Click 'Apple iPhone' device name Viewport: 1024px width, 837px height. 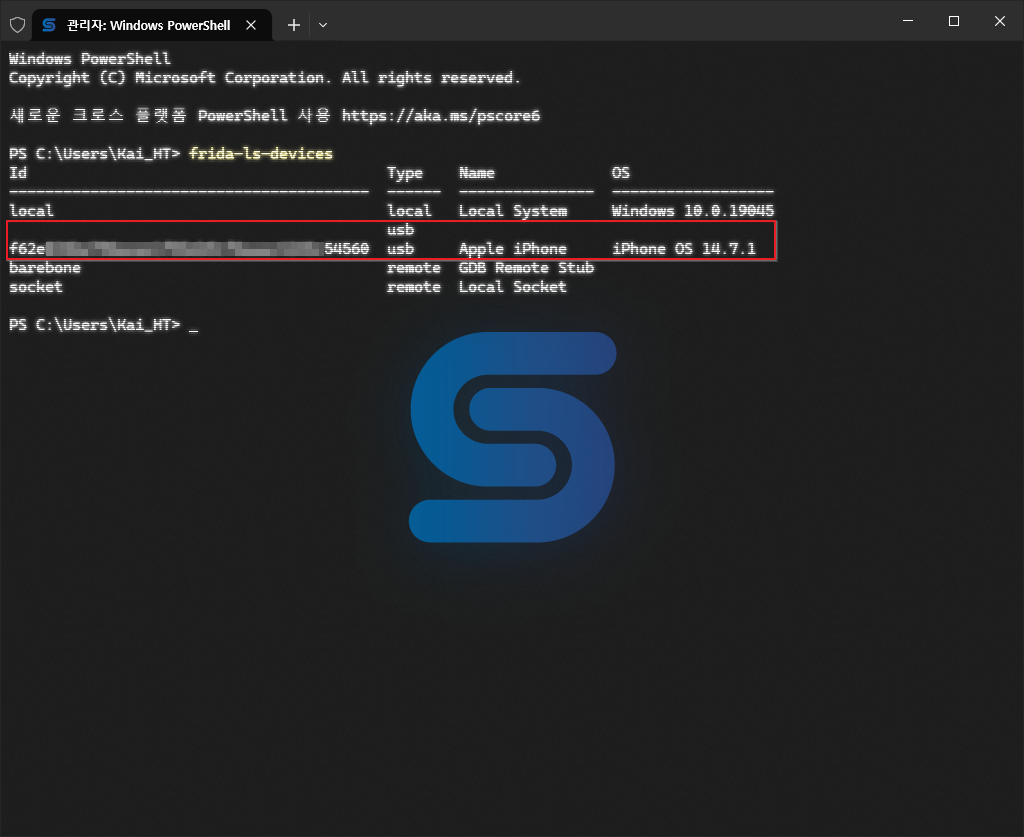pos(513,249)
